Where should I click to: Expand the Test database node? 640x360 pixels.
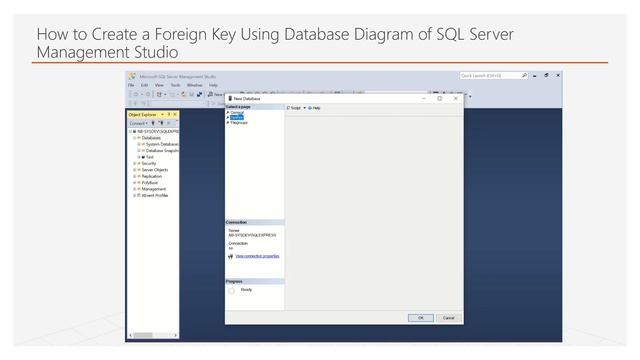point(139,157)
